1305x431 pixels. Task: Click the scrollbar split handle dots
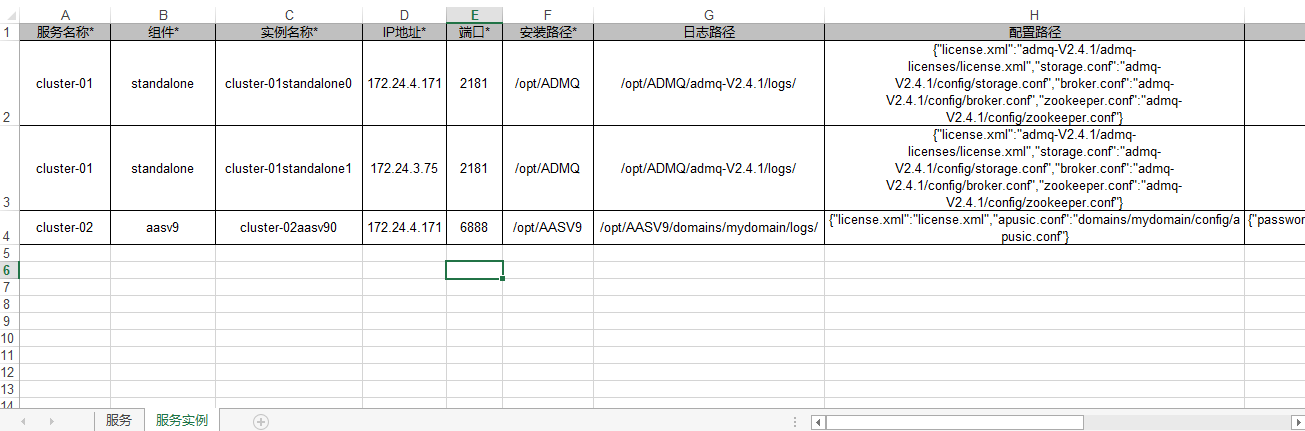click(795, 422)
